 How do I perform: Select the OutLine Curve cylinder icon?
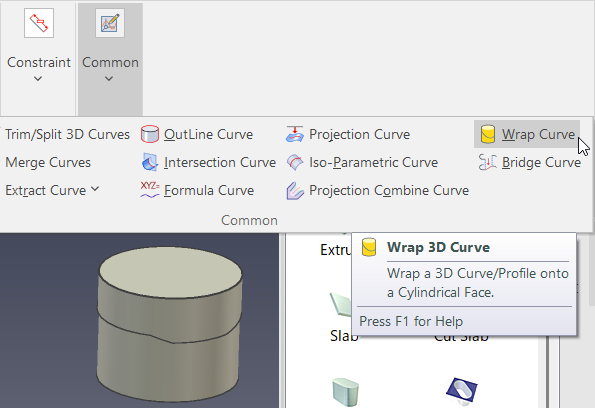click(150, 134)
